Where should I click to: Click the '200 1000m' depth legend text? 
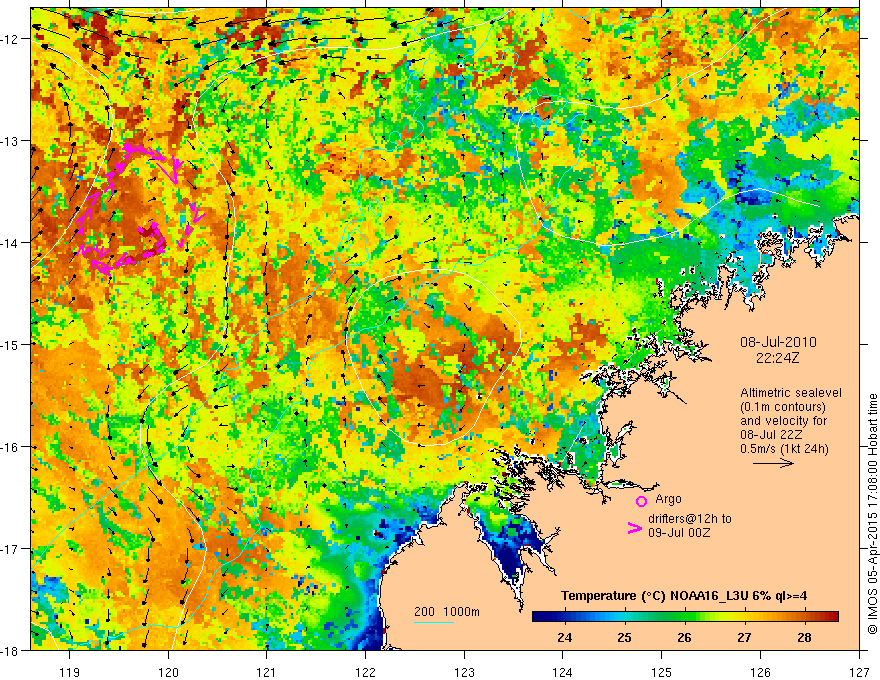(447, 612)
